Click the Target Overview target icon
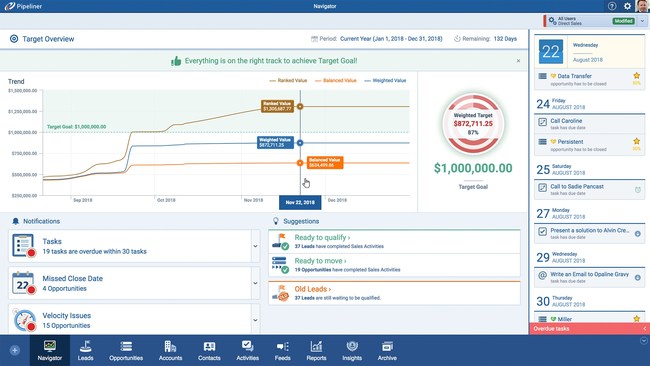The height and width of the screenshot is (366, 650). tap(14, 39)
